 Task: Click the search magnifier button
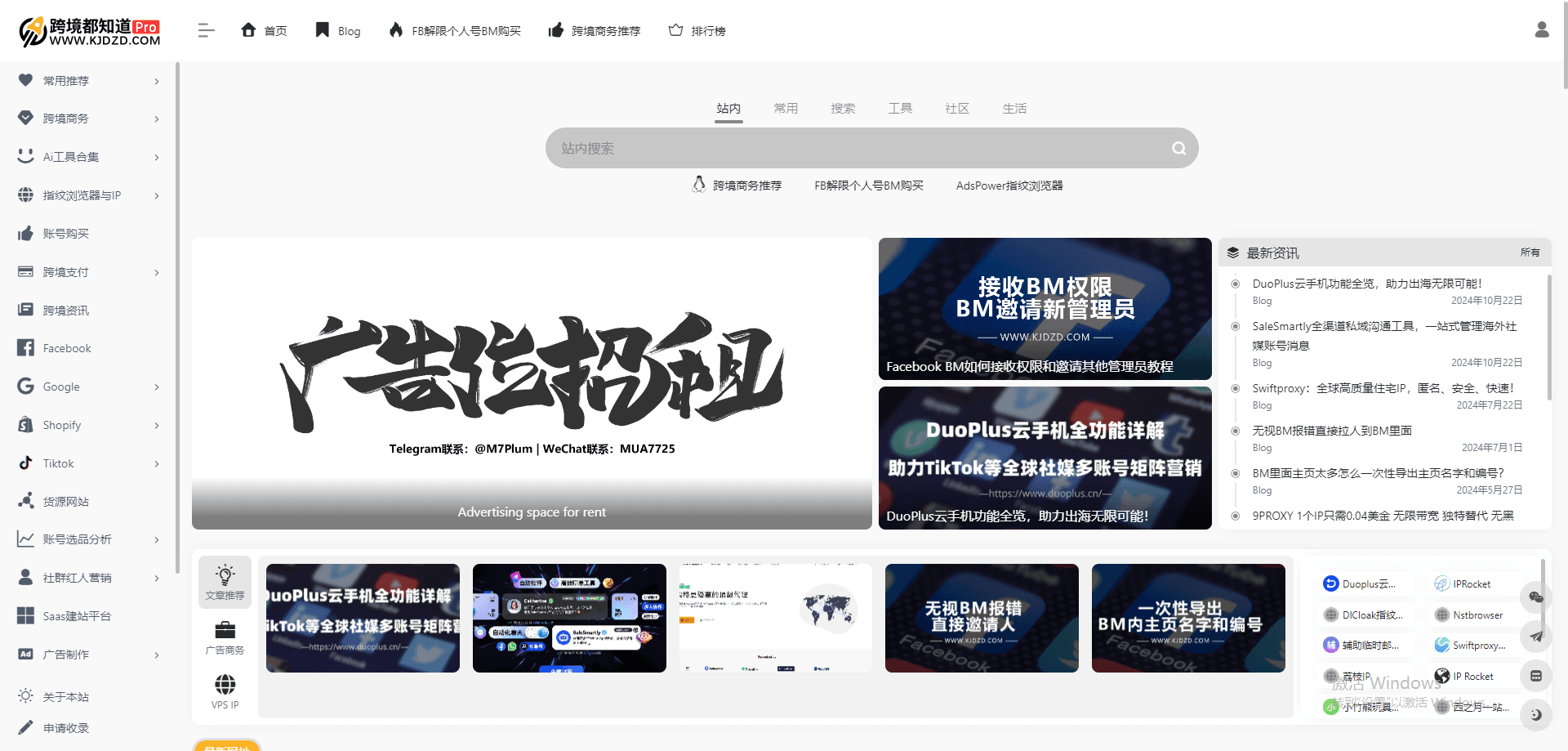[x=1178, y=148]
